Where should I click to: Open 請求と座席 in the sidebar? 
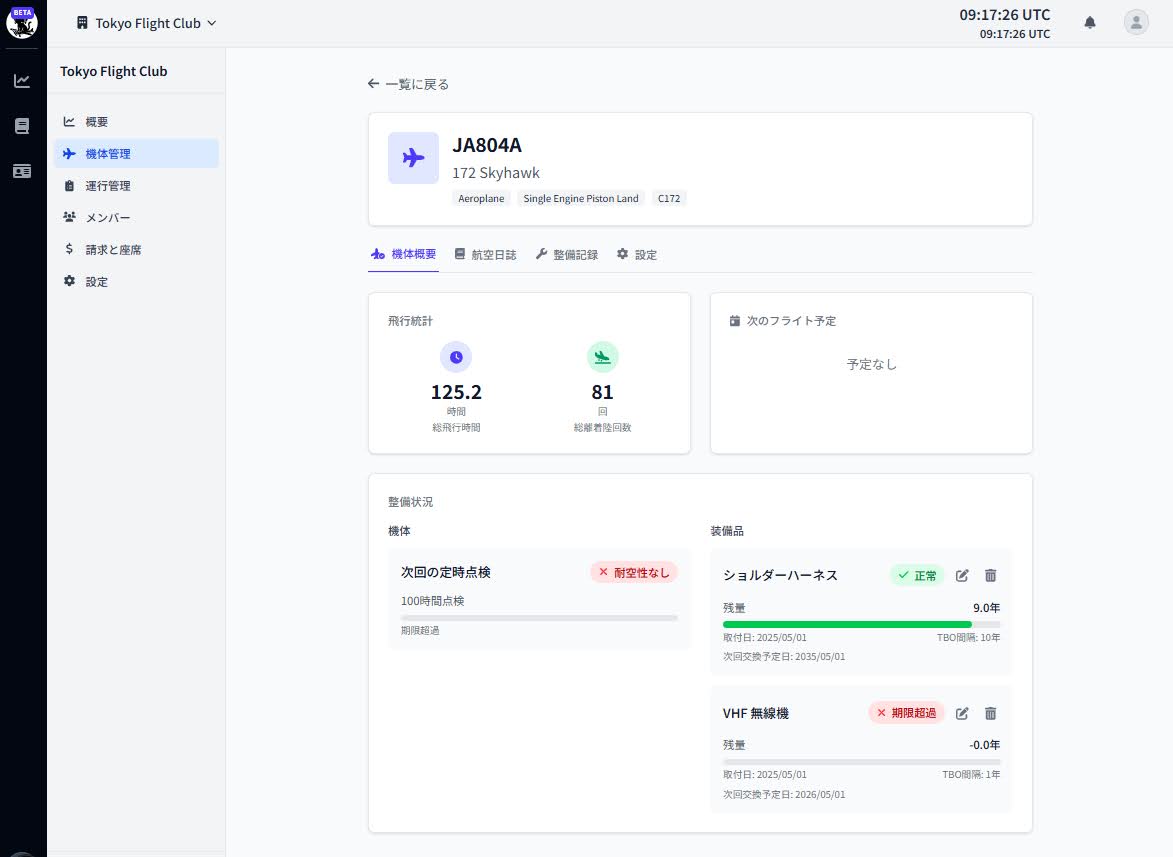click(x=136, y=250)
